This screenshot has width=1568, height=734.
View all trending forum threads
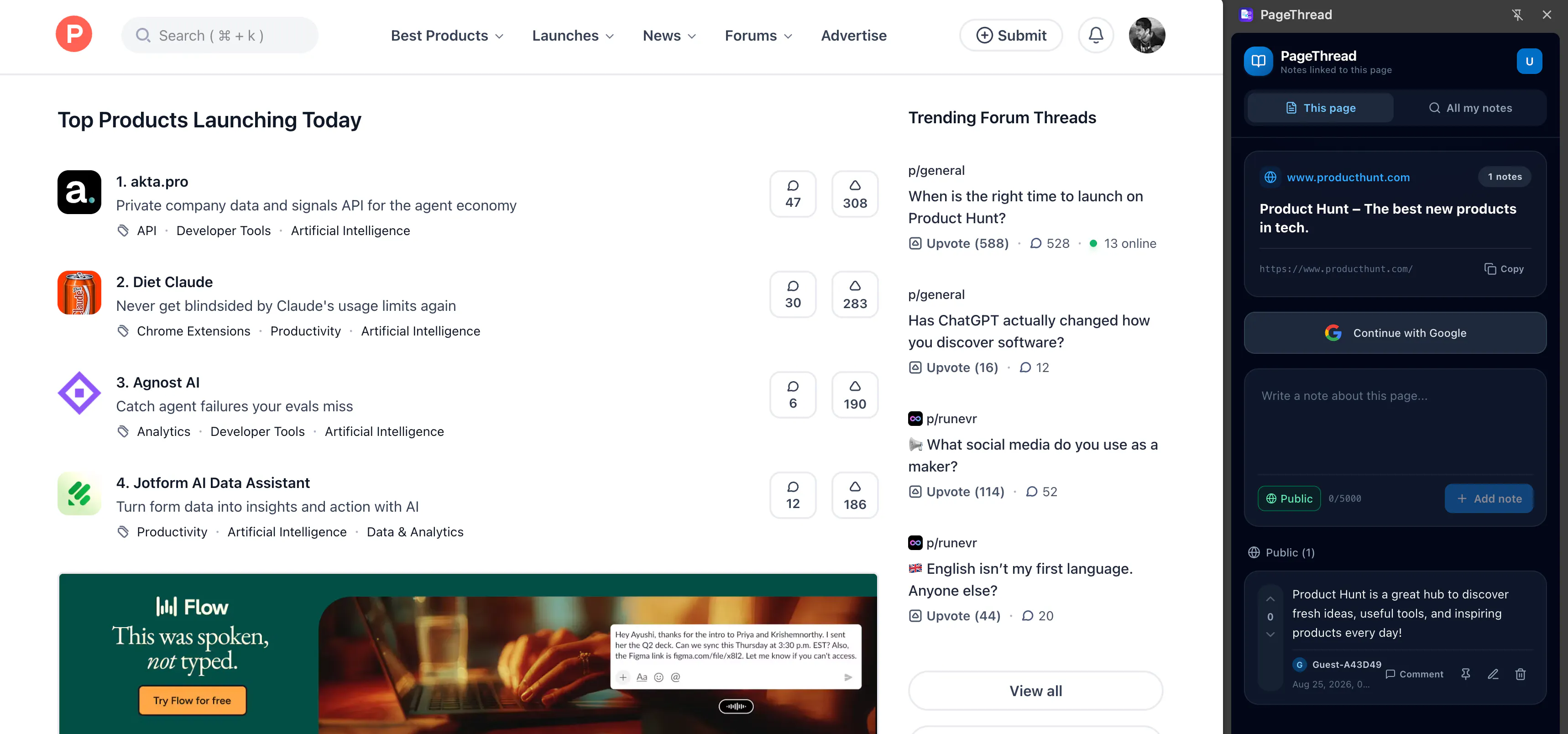pyautogui.click(x=1035, y=691)
